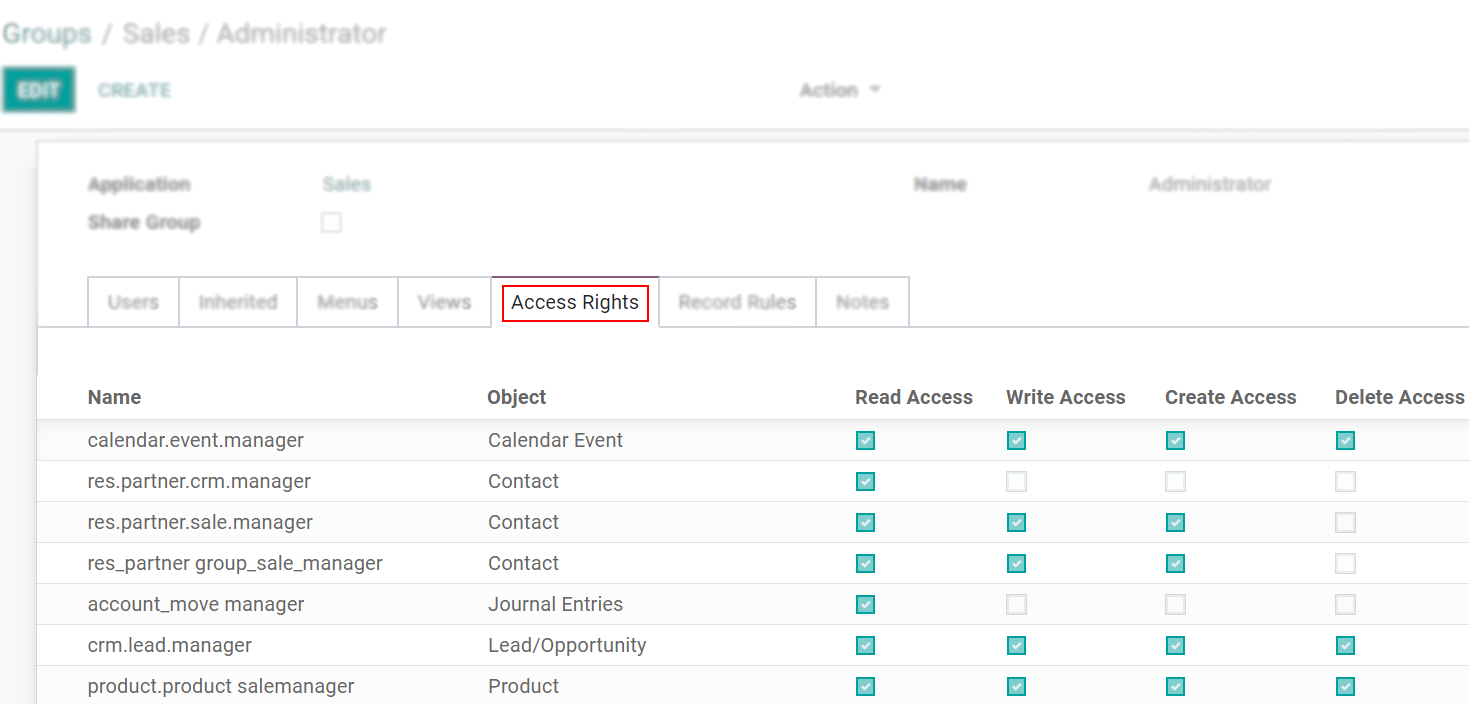Disable Read Access for calendar.event.manager
This screenshot has width=1469, height=704.
[865, 440]
